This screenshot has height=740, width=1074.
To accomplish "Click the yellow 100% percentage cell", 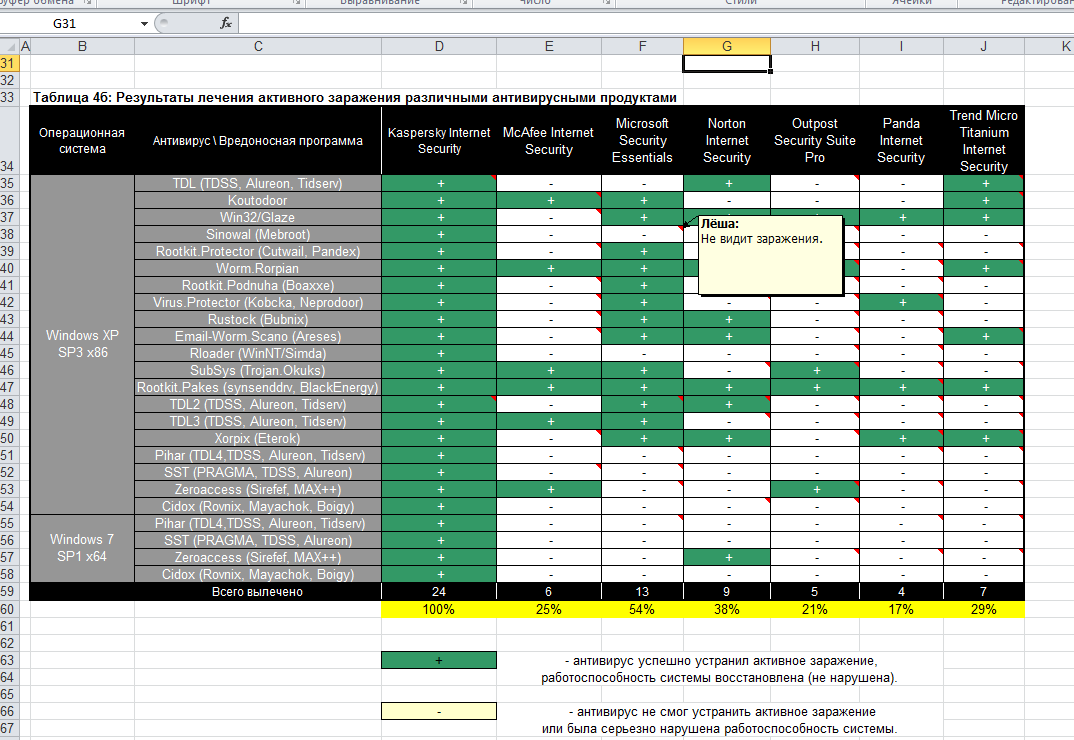I will tap(439, 609).
